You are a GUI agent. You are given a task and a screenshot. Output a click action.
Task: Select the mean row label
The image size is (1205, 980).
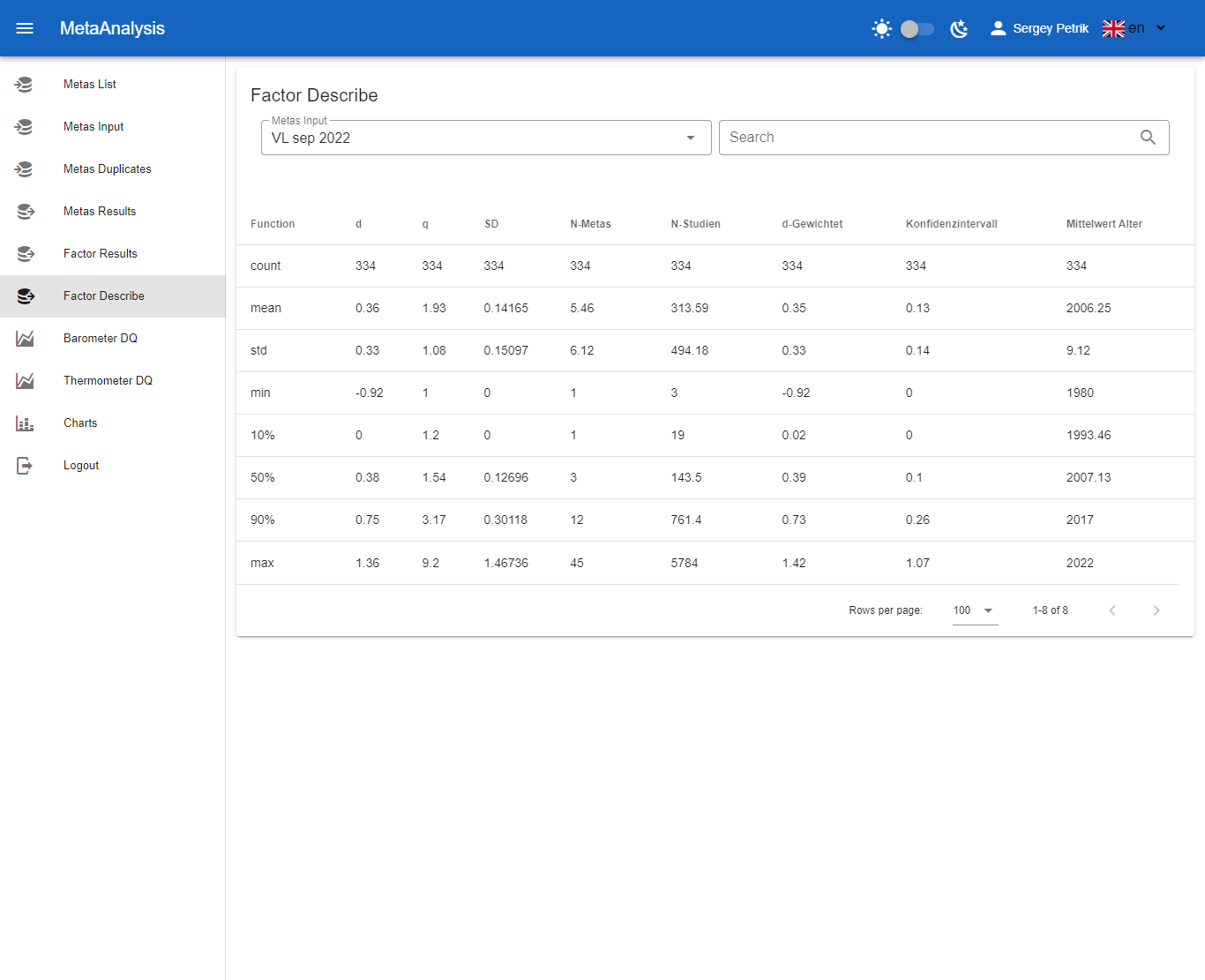click(x=266, y=308)
